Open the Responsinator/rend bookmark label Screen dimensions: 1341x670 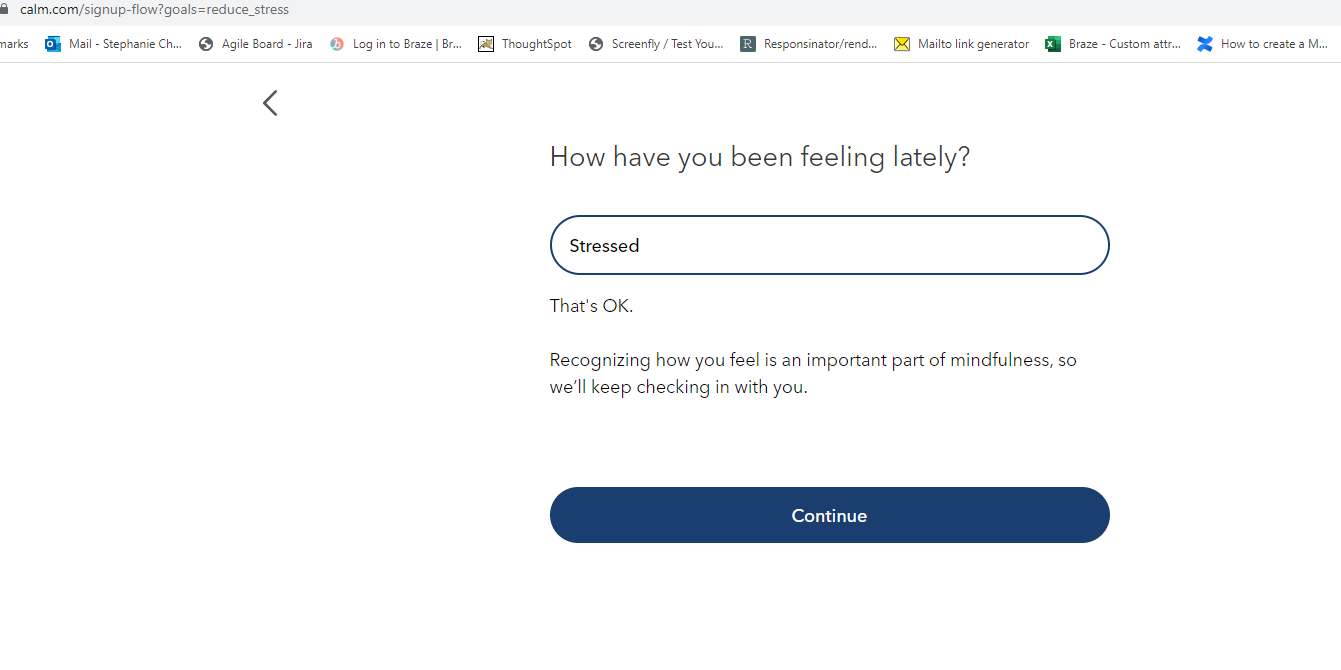pos(820,44)
